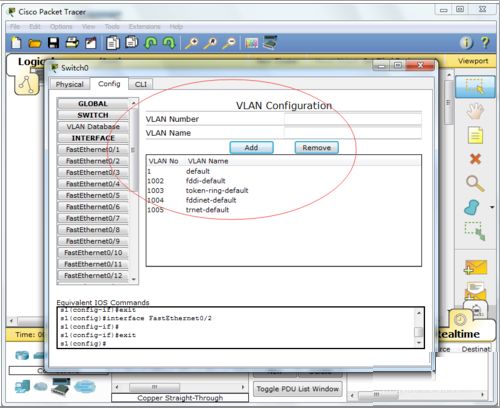
Task: Switch to the Physical tab
Action: [70, 84]
